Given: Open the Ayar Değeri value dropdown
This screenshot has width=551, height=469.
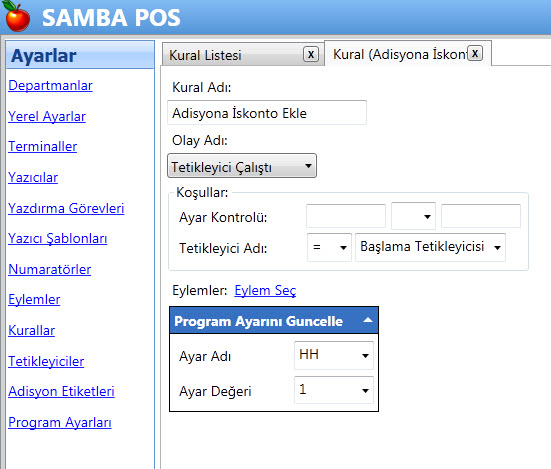Looking at the screenshot, I should pos(334,390).
